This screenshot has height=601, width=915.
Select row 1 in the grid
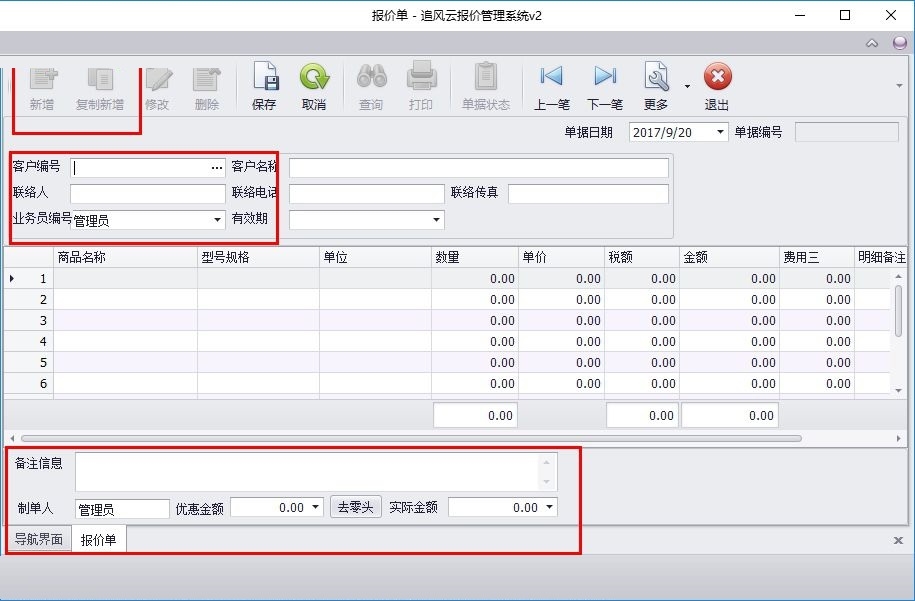coord(29,278)
